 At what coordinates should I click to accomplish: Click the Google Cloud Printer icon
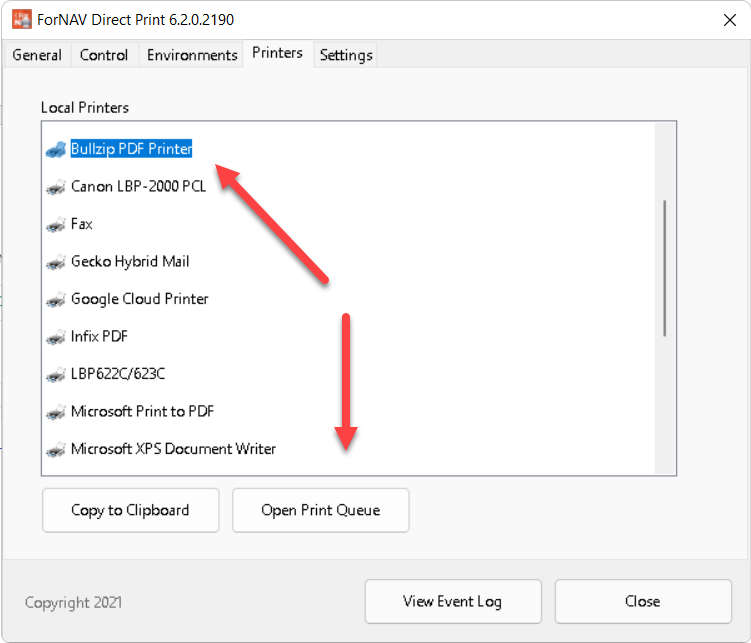56,299
